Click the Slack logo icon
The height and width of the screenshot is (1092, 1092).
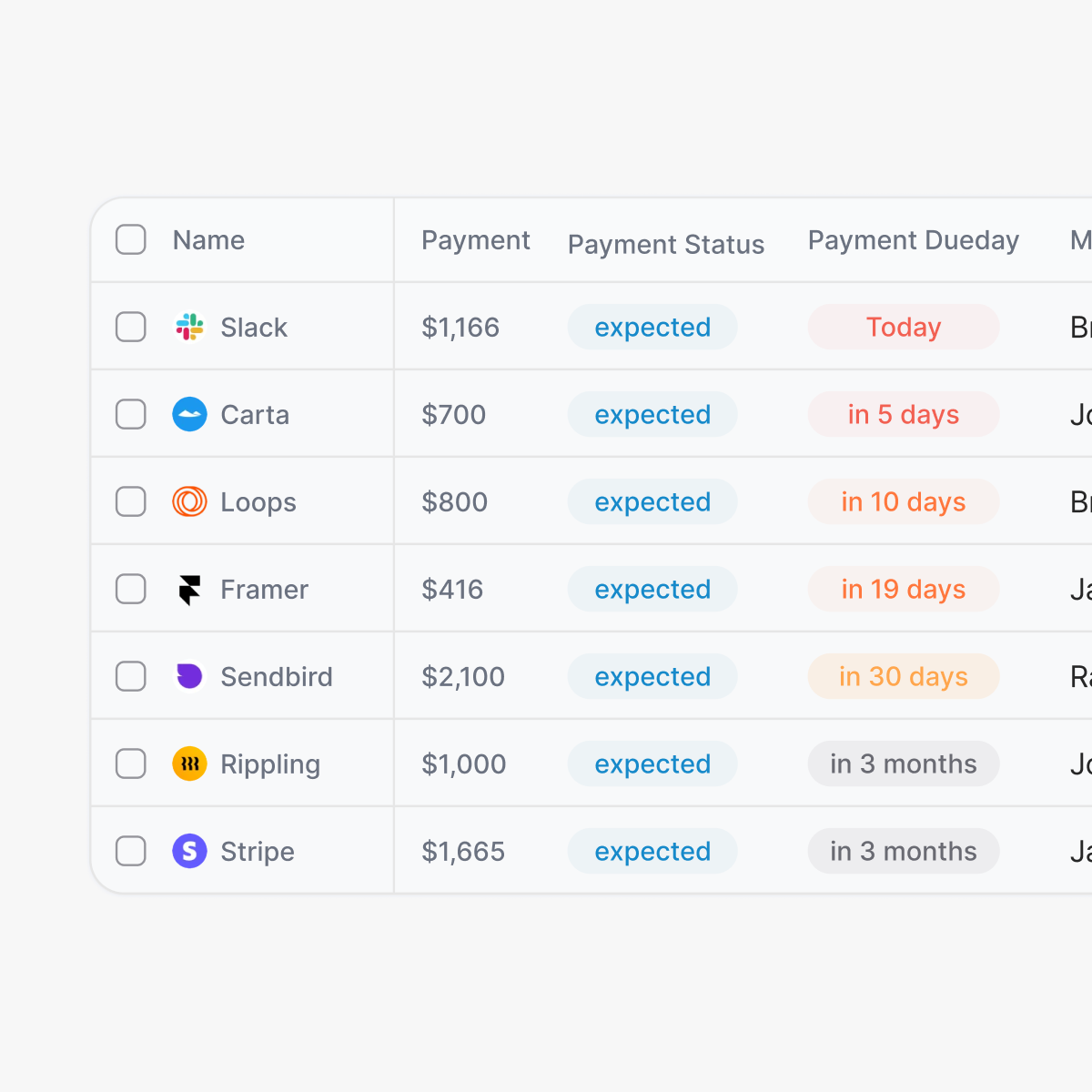[x=189, y=327]
